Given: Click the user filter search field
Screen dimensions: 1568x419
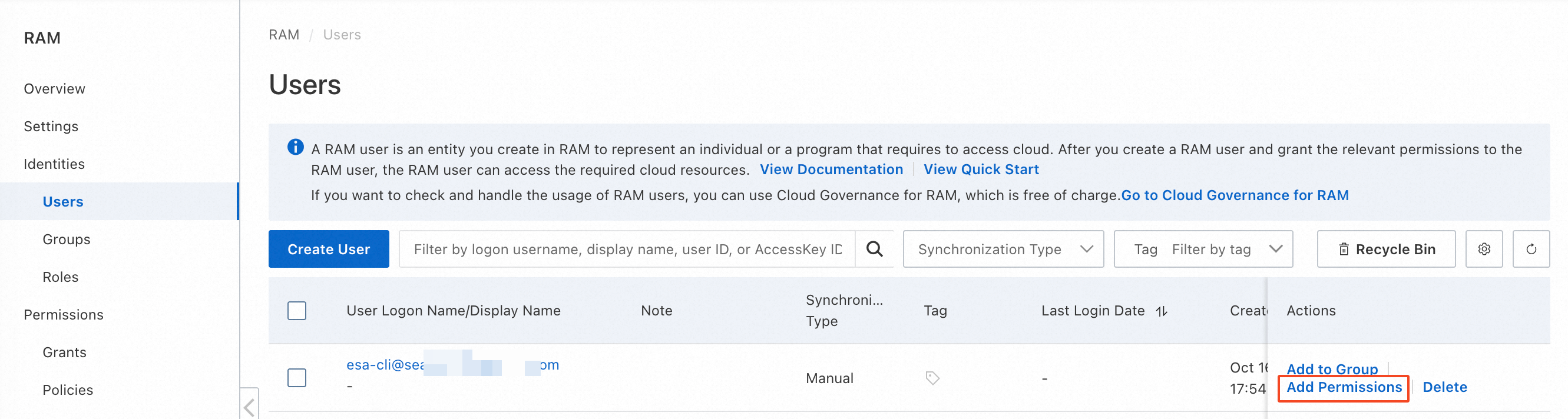Looking at the screenshot, I should (x=627, y=249).
